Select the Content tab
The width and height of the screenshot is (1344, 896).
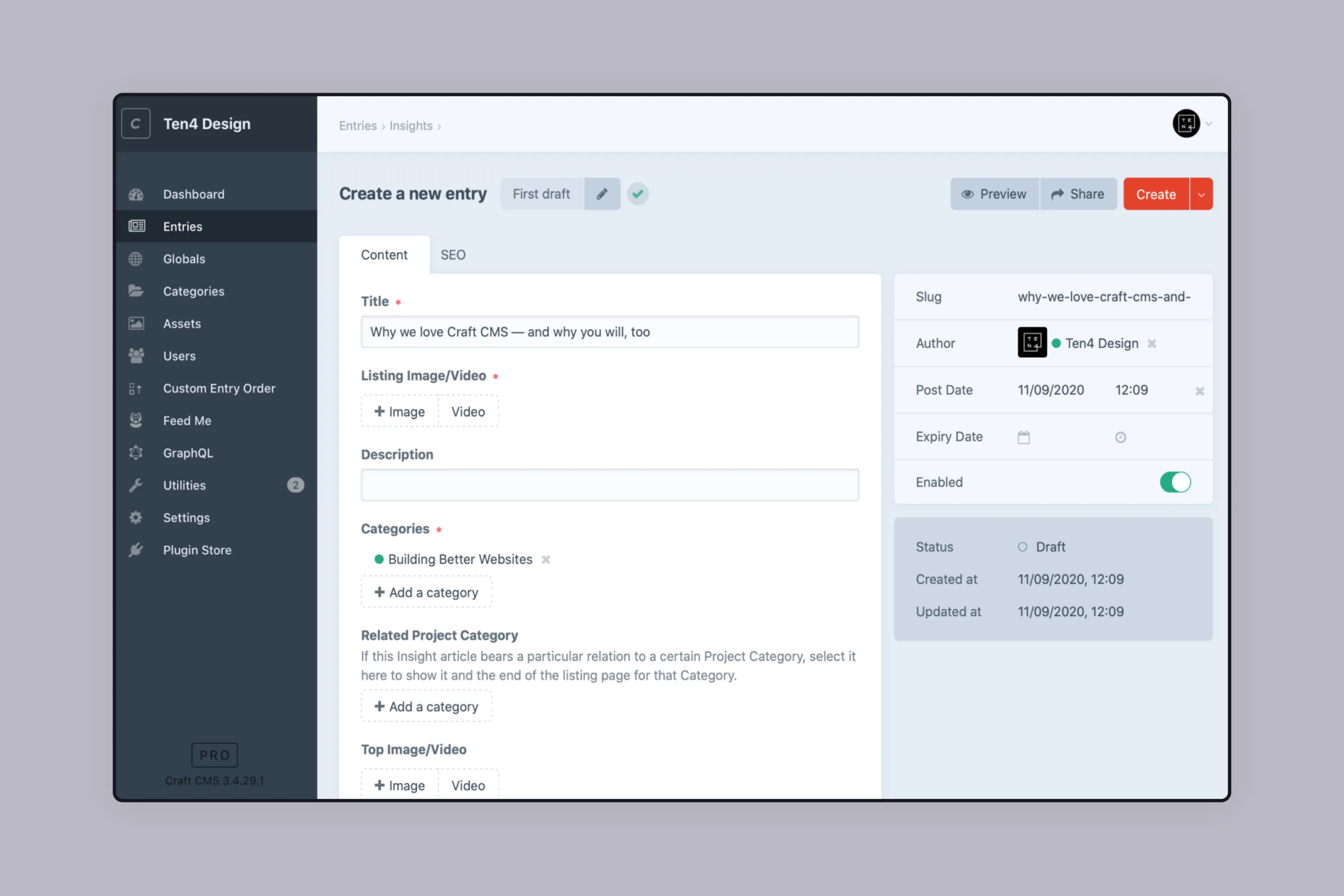(384, 255)
